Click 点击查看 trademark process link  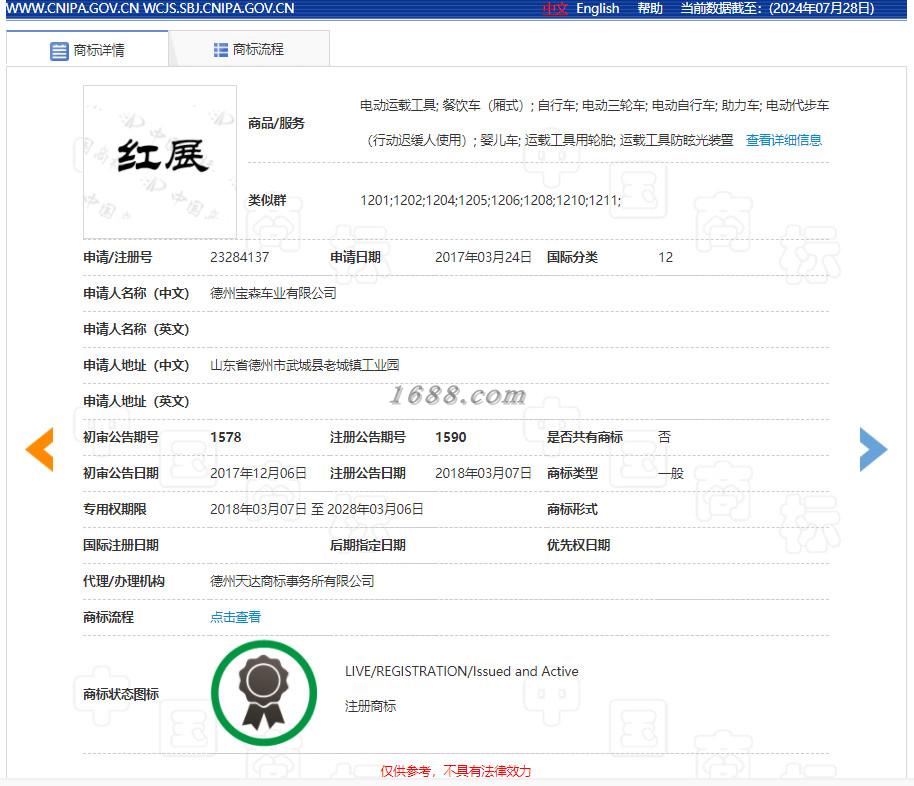[235, 617]
